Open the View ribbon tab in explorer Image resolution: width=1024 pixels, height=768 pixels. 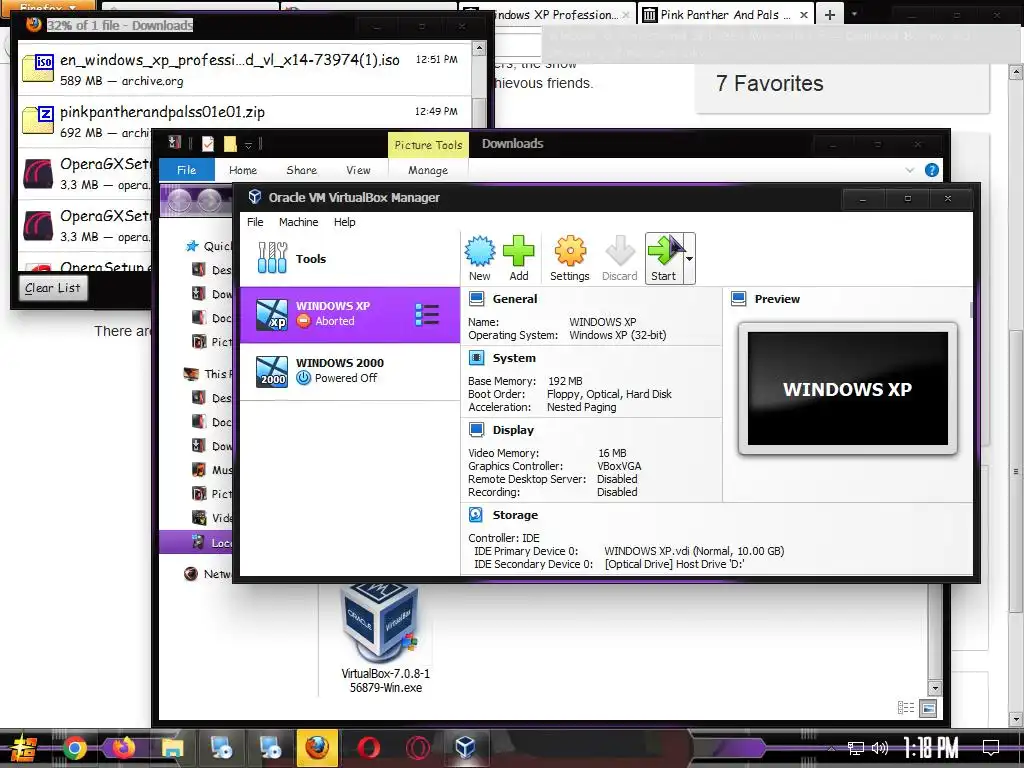pyautogui.click(x=358, y=170)
